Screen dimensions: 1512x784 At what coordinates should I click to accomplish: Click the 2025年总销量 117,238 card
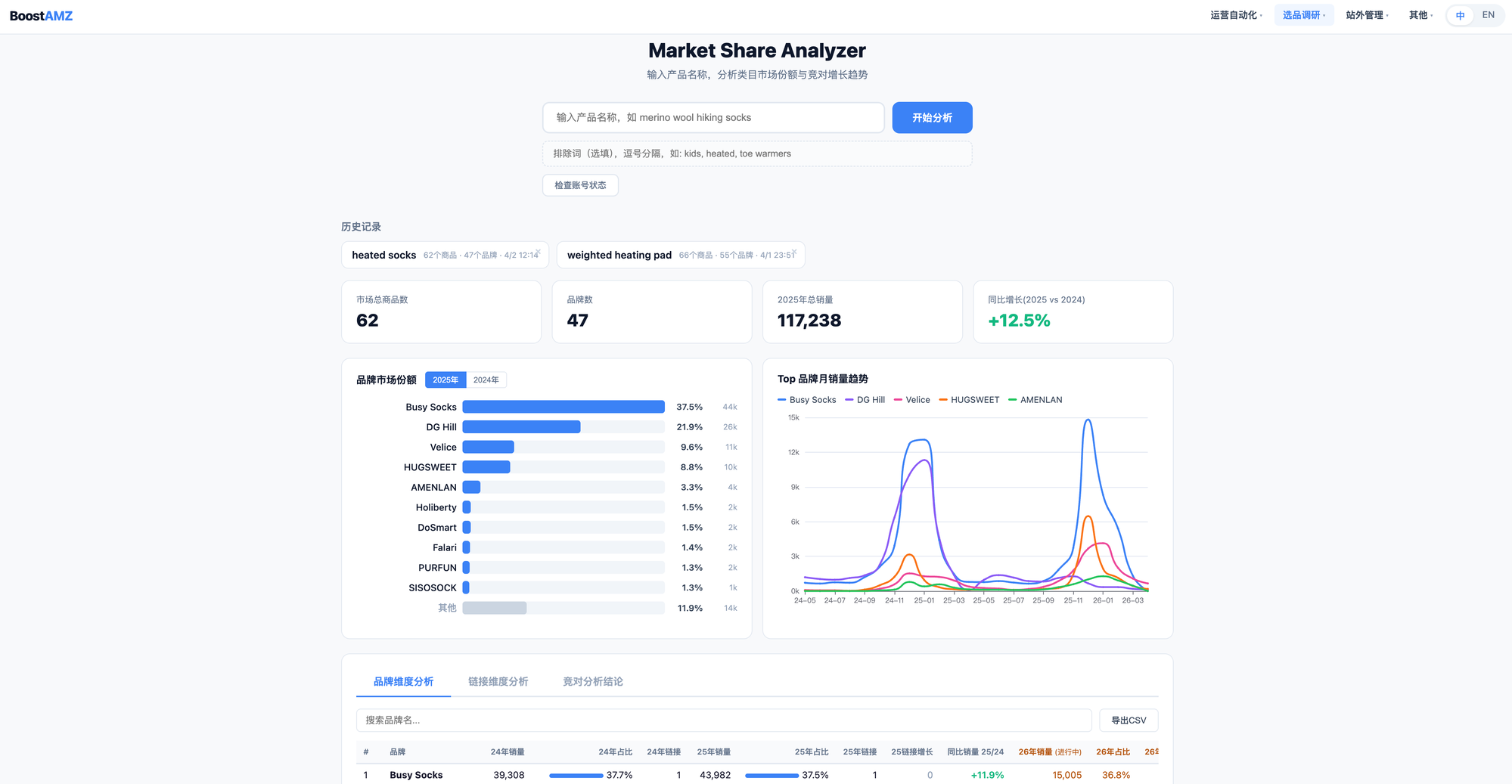[862, 311]
